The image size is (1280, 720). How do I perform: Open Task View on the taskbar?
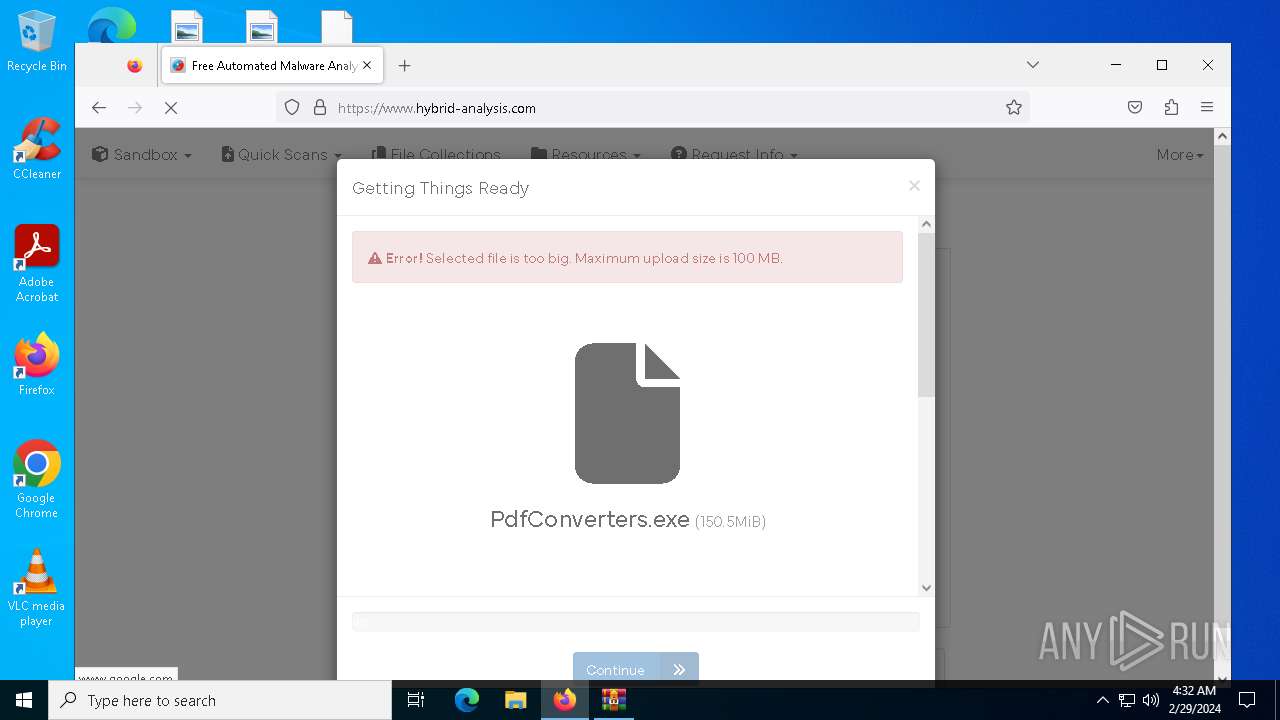[x=416, y=700]
